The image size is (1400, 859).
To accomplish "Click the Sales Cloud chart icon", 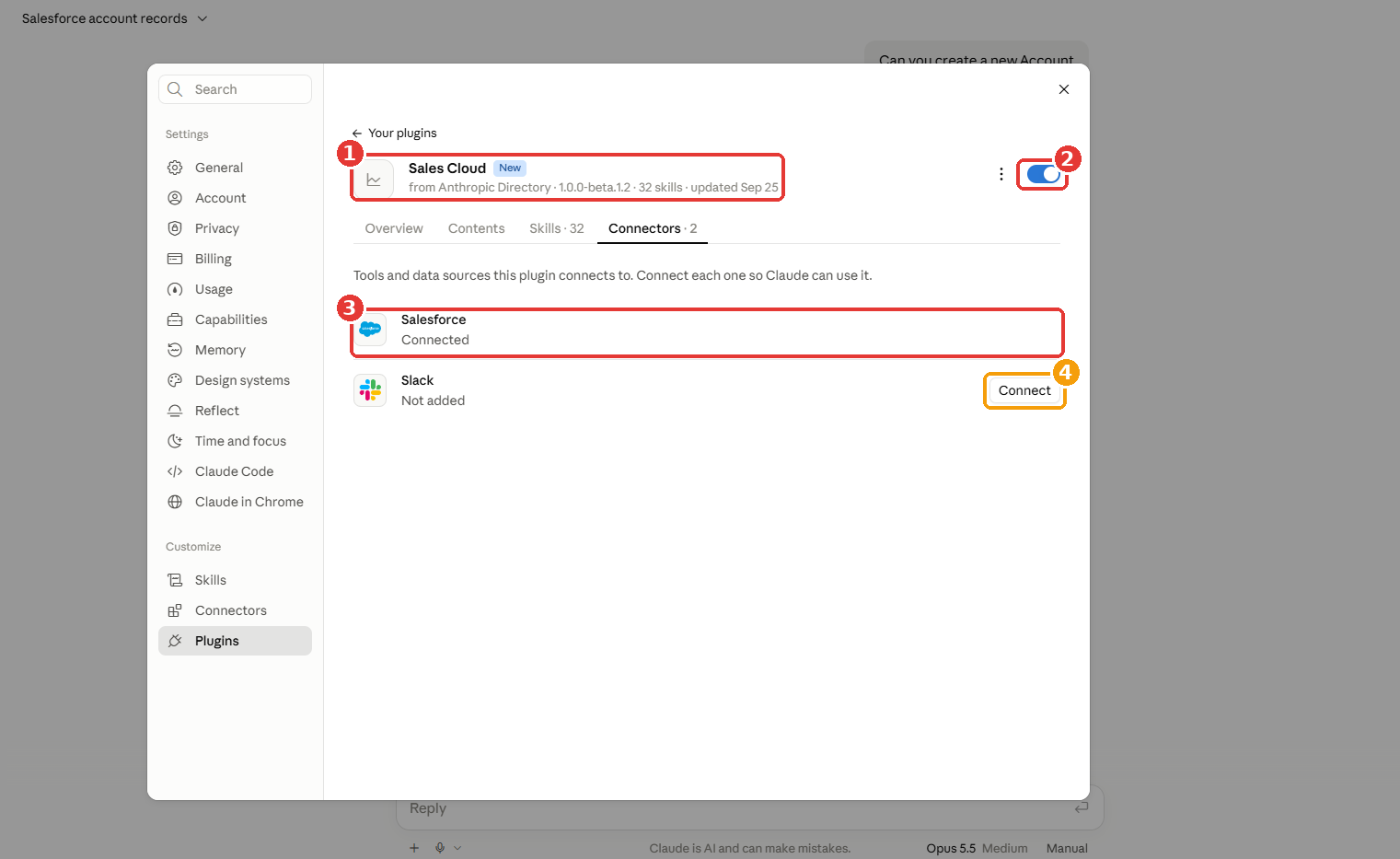I will pyautogui.click(x=374, y=179).
